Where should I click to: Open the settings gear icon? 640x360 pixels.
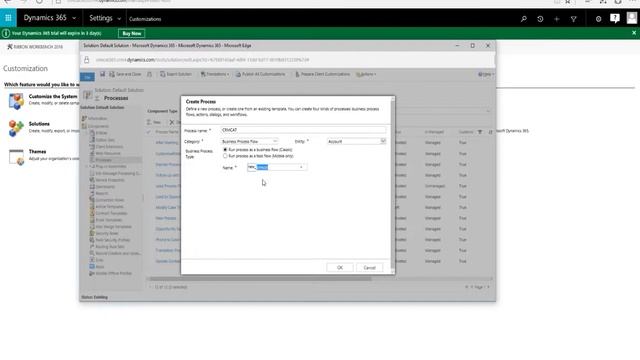pyautogui.click(x=598, y=19)
